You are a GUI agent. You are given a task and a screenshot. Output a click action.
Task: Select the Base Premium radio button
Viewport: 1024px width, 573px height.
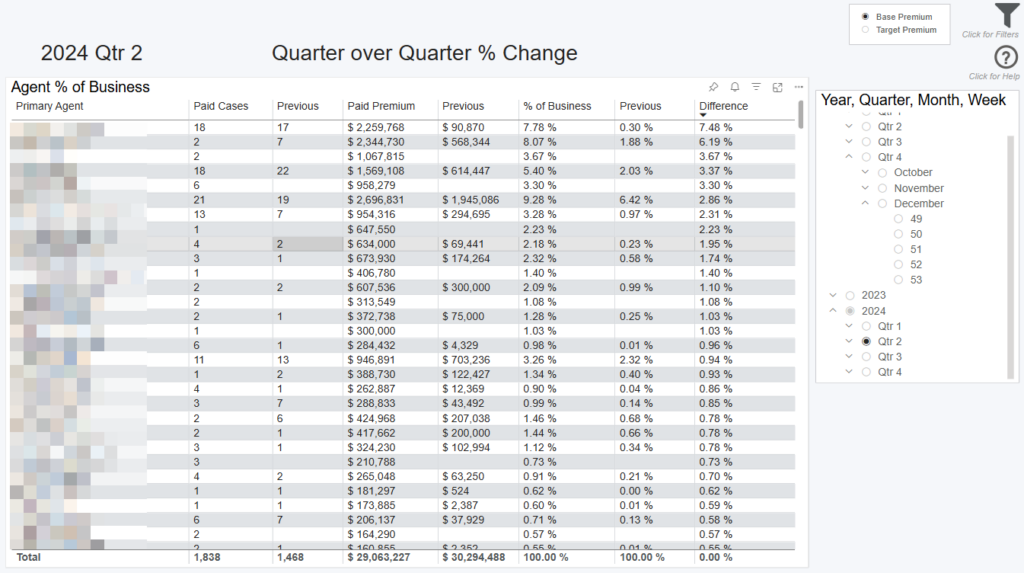(x=865, y=17)
